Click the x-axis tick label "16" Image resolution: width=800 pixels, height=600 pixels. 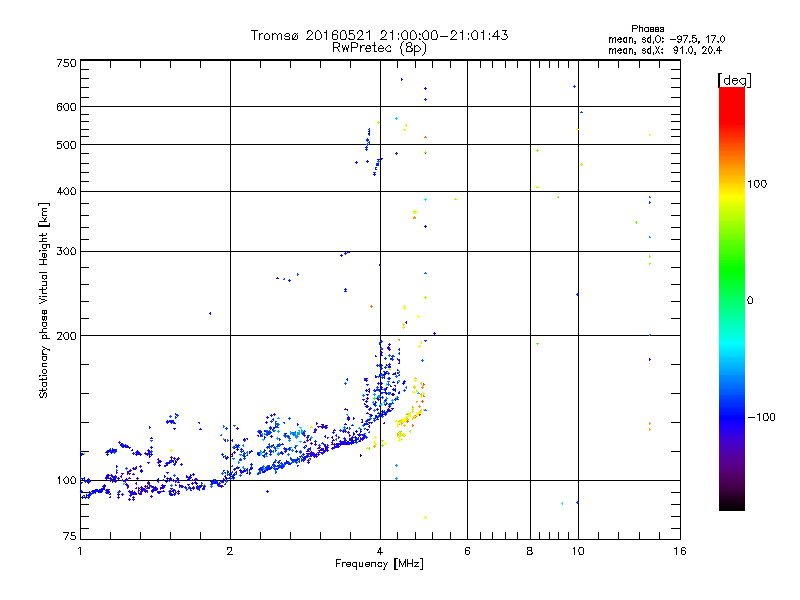point(680,551)
